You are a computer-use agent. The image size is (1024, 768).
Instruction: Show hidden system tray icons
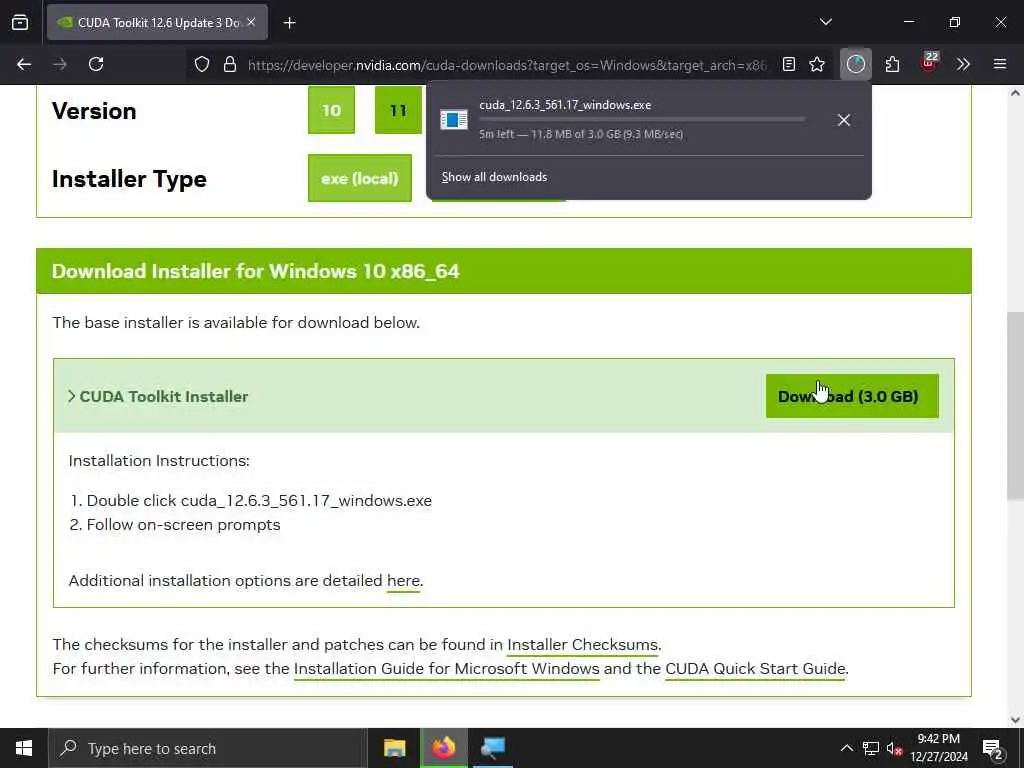[x=846, y=748]
